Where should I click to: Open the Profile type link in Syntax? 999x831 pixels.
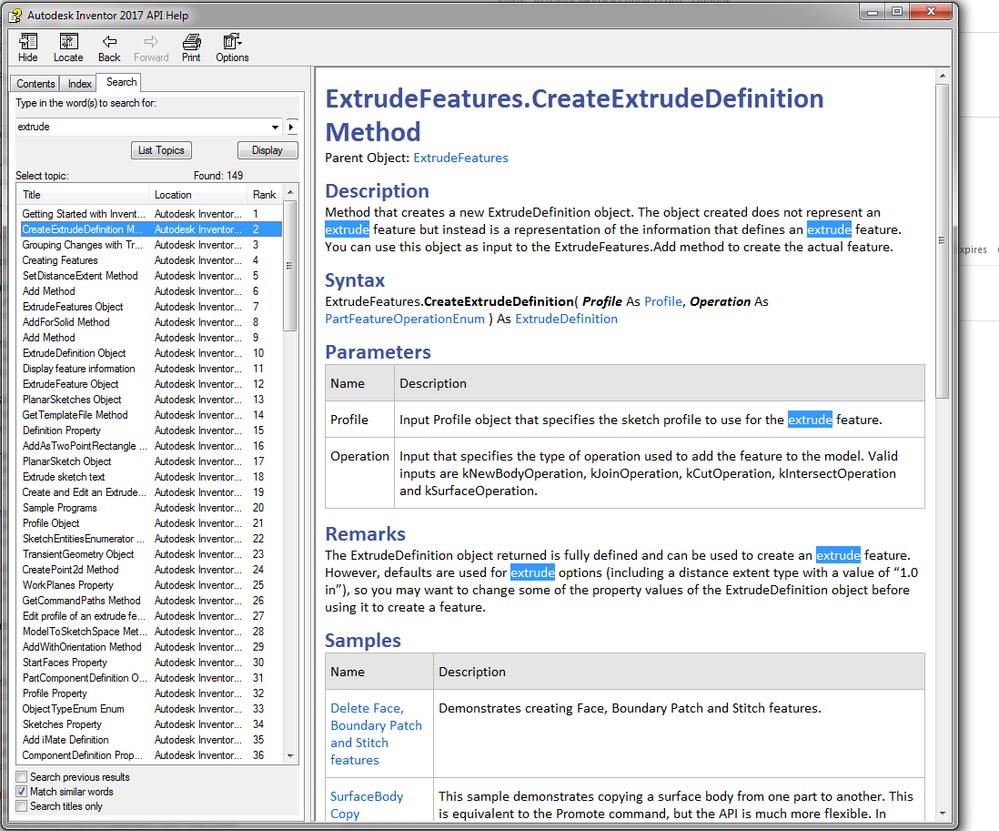(663, 301)
